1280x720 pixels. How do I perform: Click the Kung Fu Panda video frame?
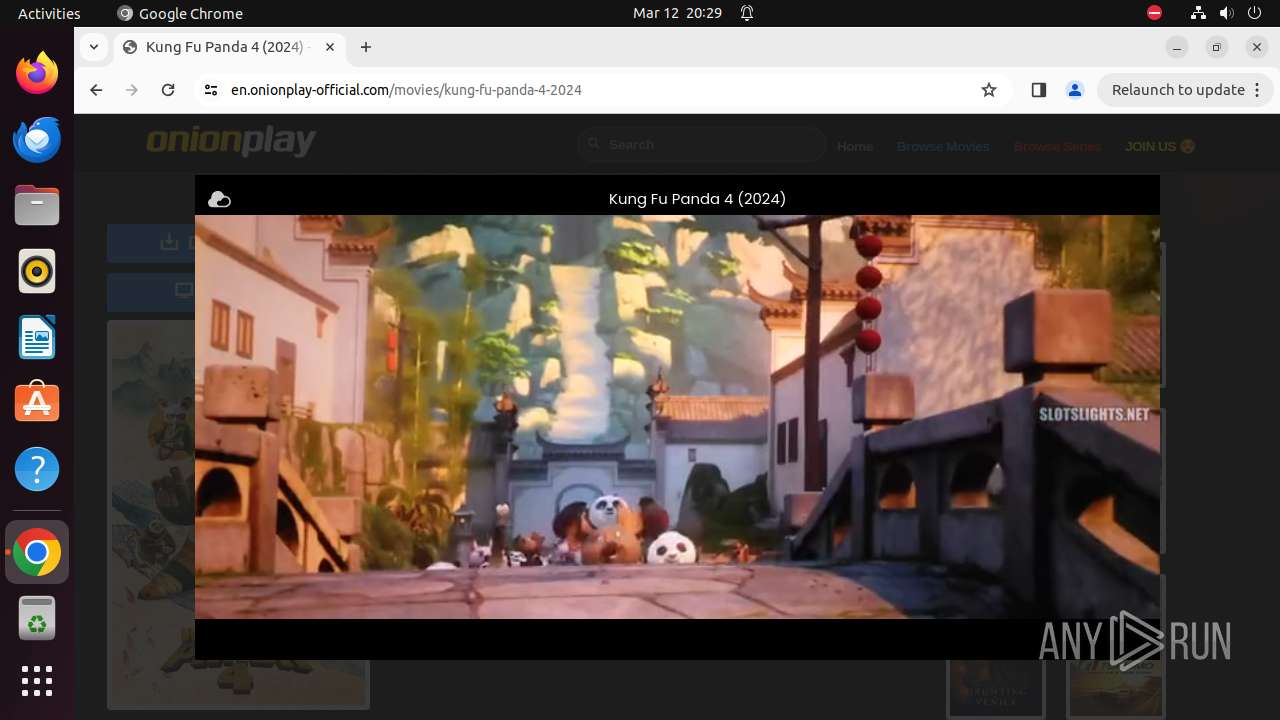(677, 417)
